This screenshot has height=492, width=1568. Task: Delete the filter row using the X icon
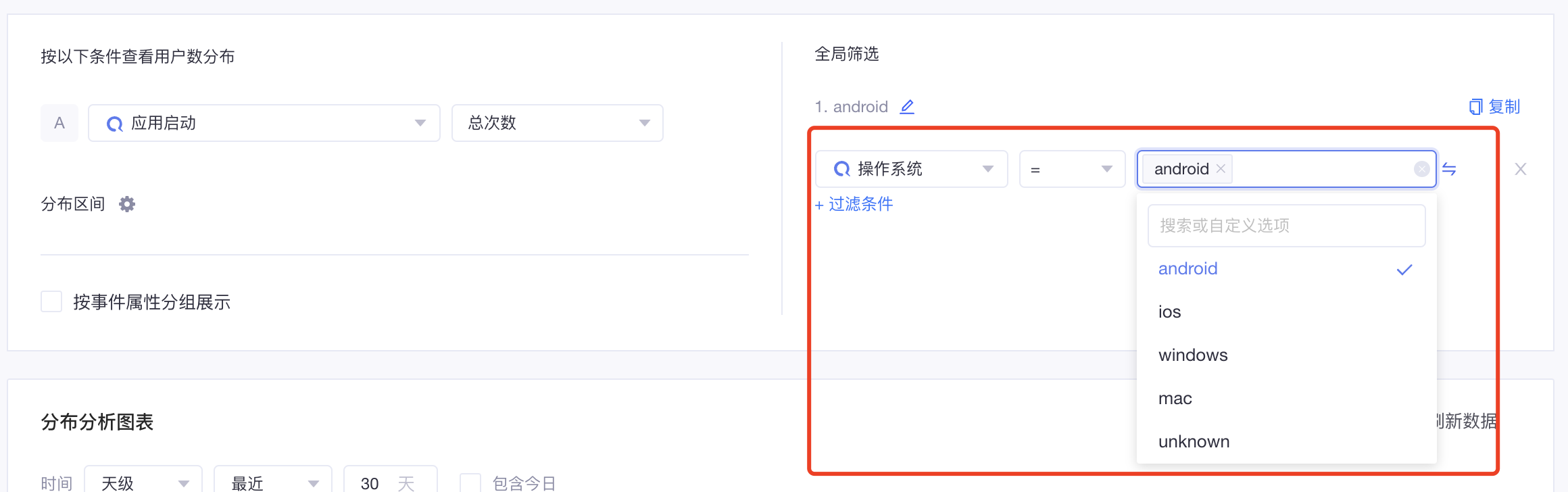[1521, 169]
